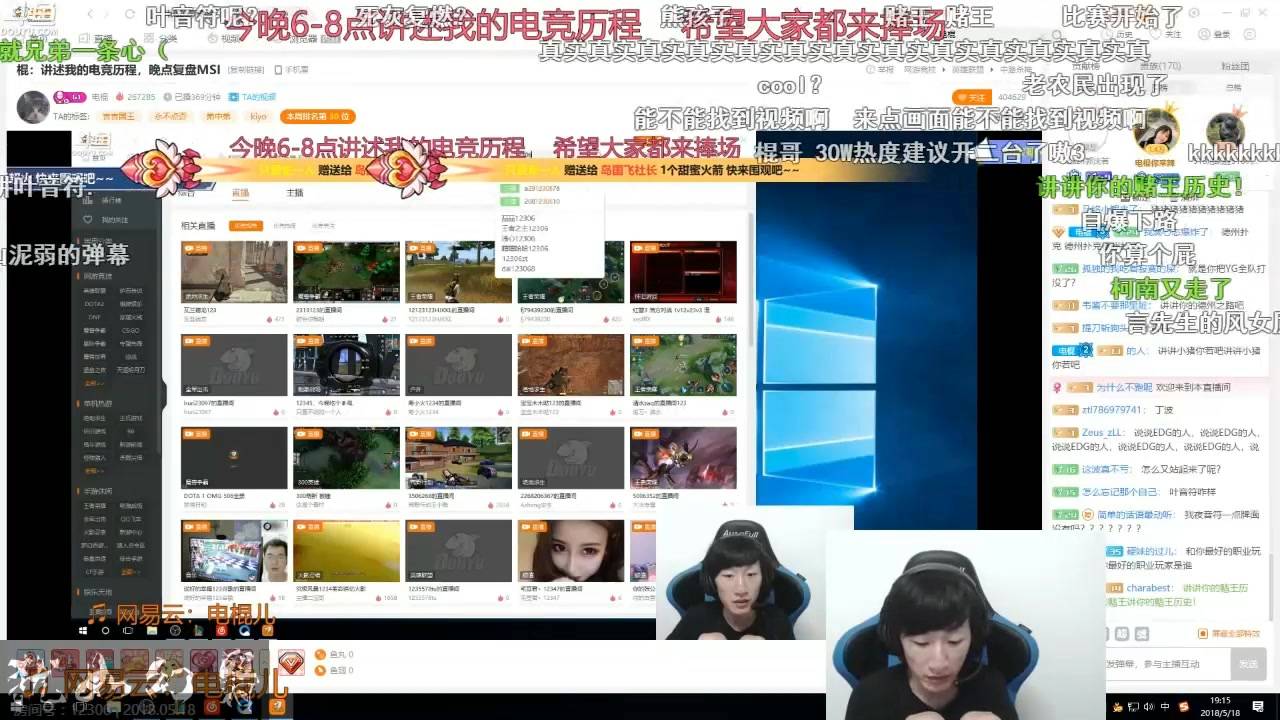Open stream 1235578u的直播间

tap(458, 551)
